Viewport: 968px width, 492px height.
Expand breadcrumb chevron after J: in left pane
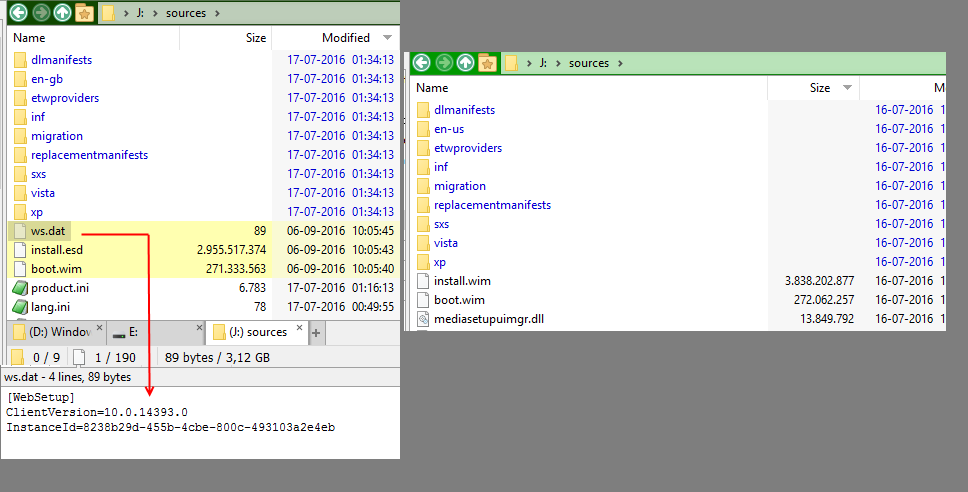[154, 13]
